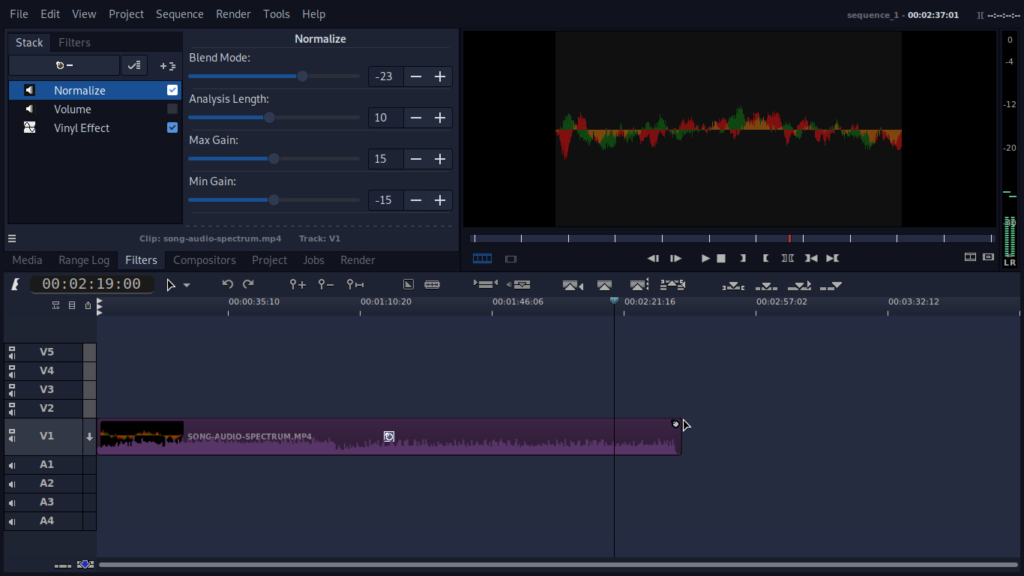Uncheck the Normalize filter checkbox
The width and height of the screenshot is (1024, 576).
click(x=172, y=90)
